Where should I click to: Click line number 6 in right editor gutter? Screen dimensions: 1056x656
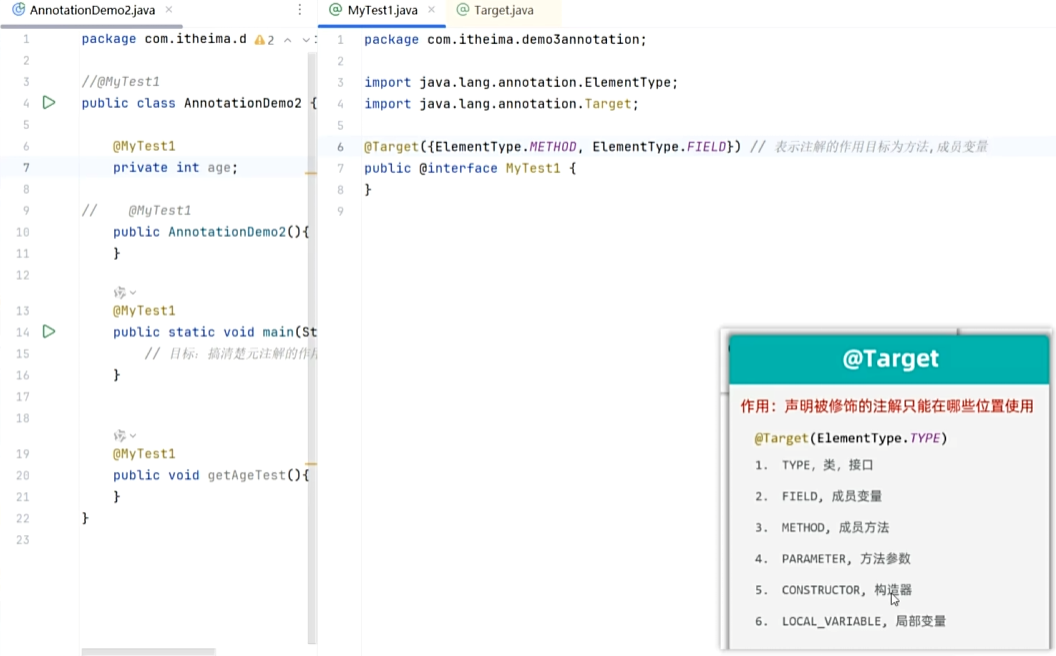340,147
